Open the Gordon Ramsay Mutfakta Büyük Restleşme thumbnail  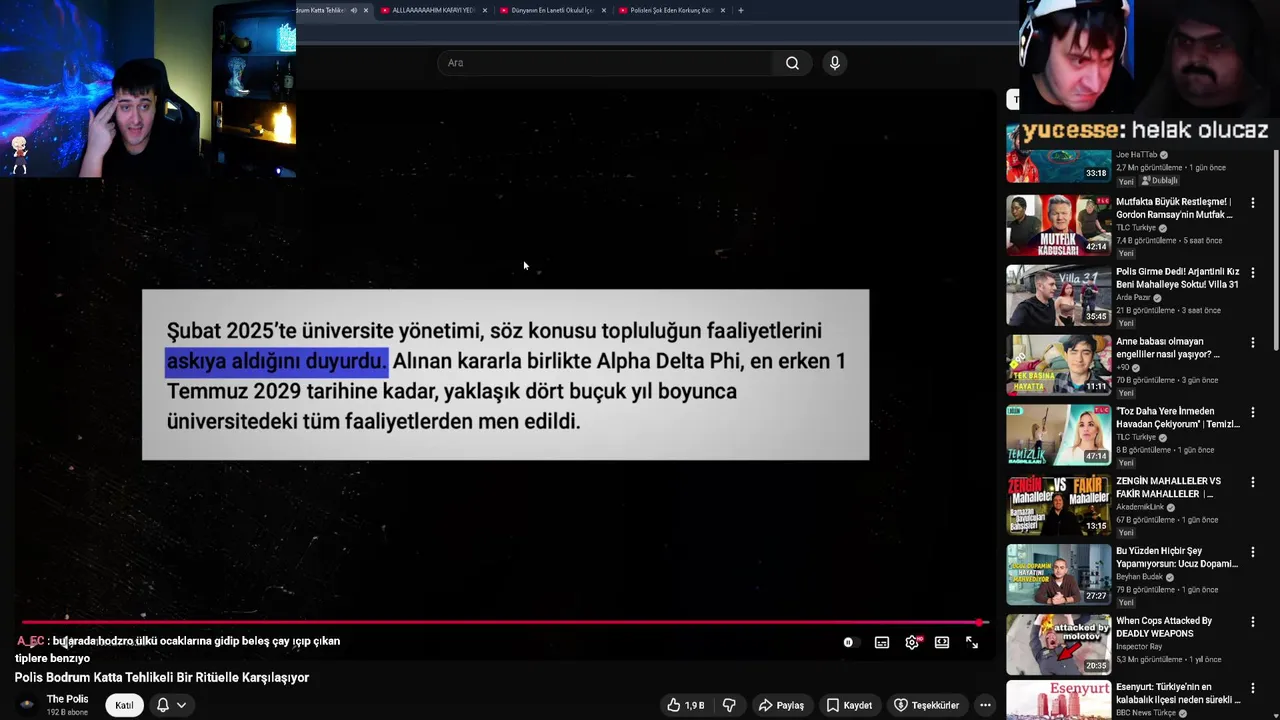coord(1058,225)
